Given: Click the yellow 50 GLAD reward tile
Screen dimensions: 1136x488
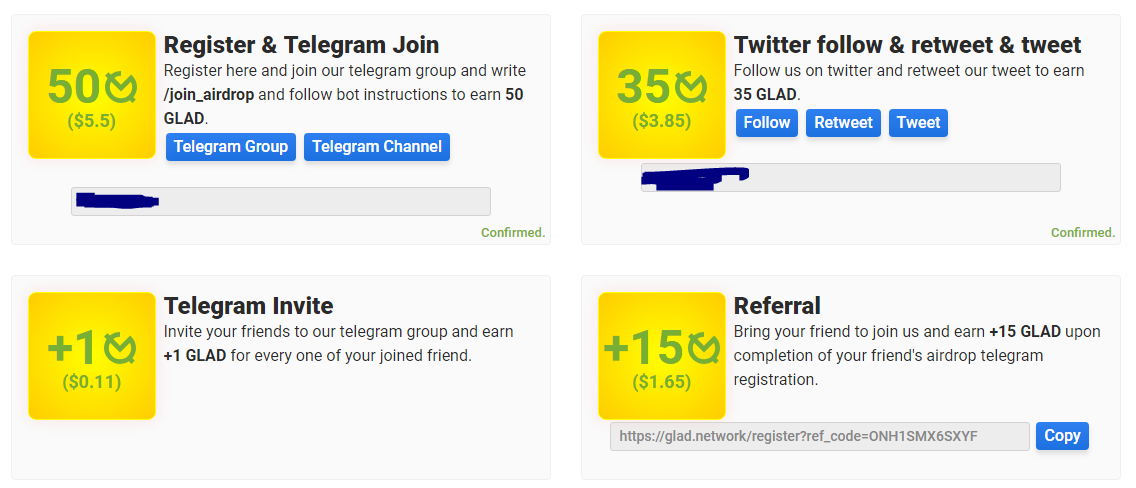Looking at the screenshot, I should [92, 95].
